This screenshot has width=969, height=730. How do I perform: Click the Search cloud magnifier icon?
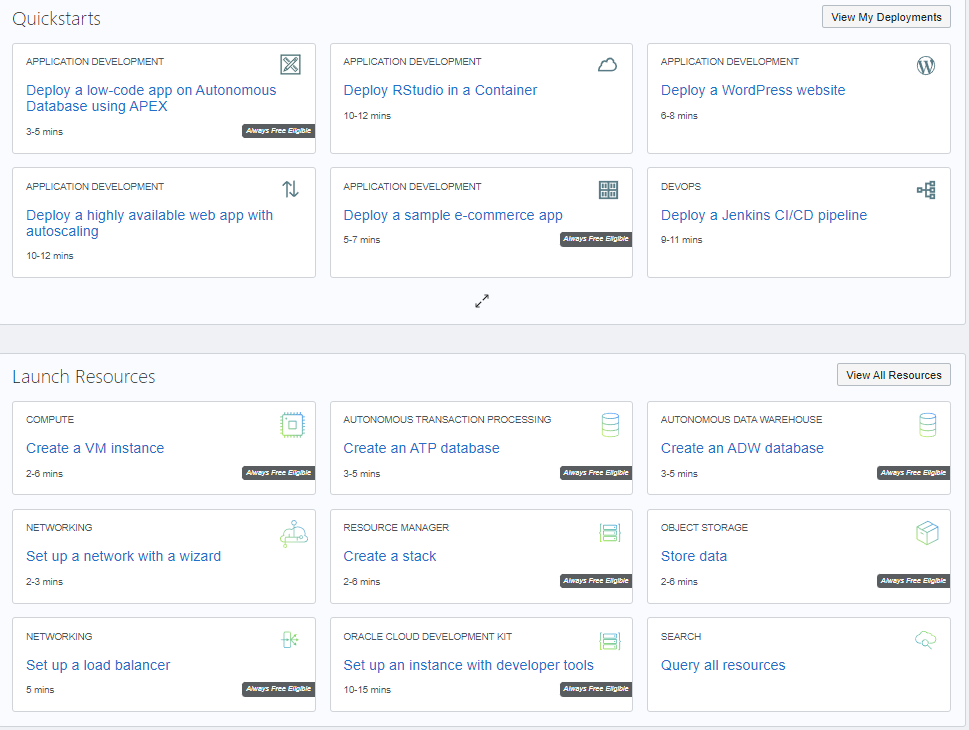tap(925, 640)
